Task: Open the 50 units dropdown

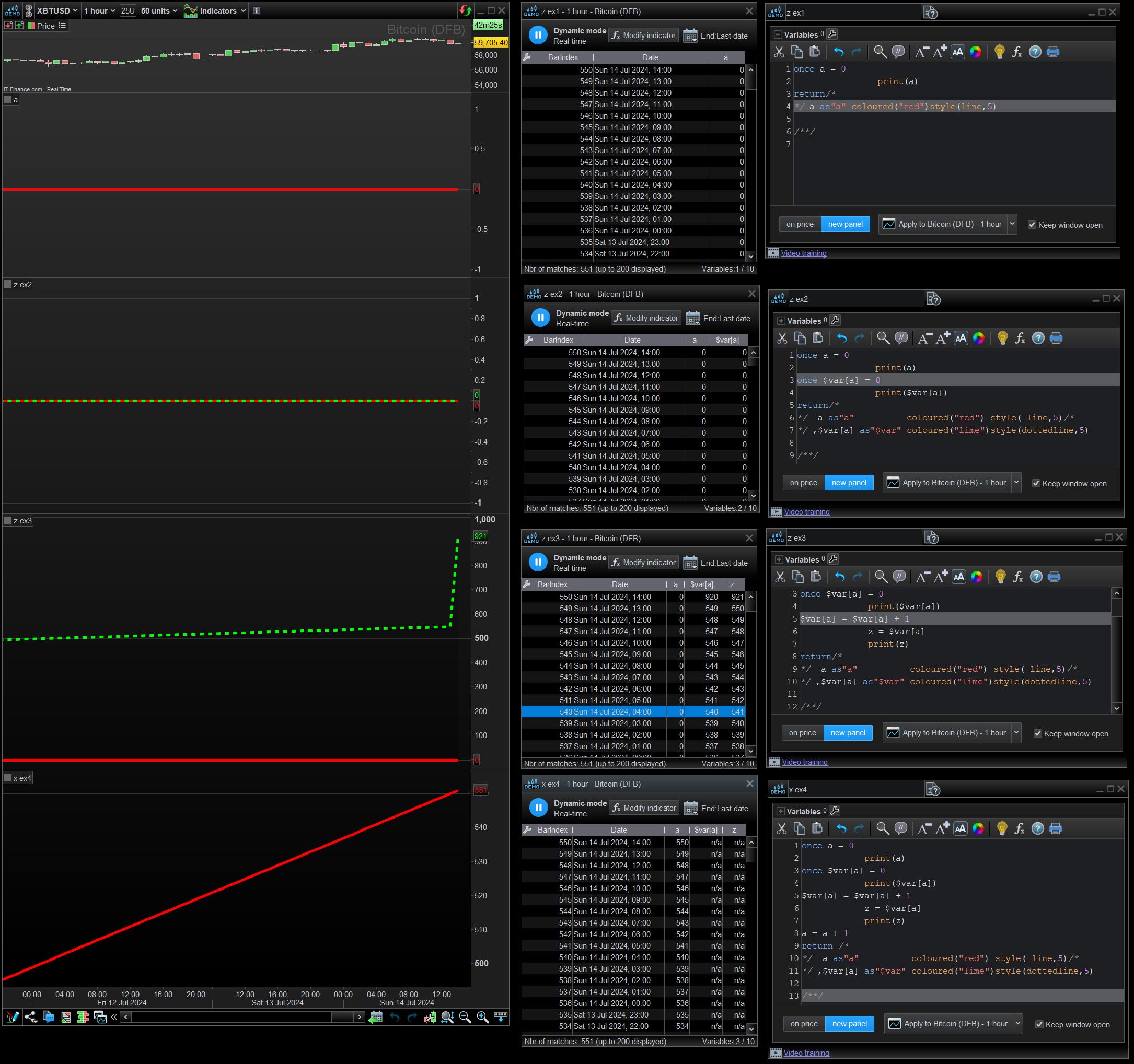Action: pyautogui.click(x=159, y=11)
